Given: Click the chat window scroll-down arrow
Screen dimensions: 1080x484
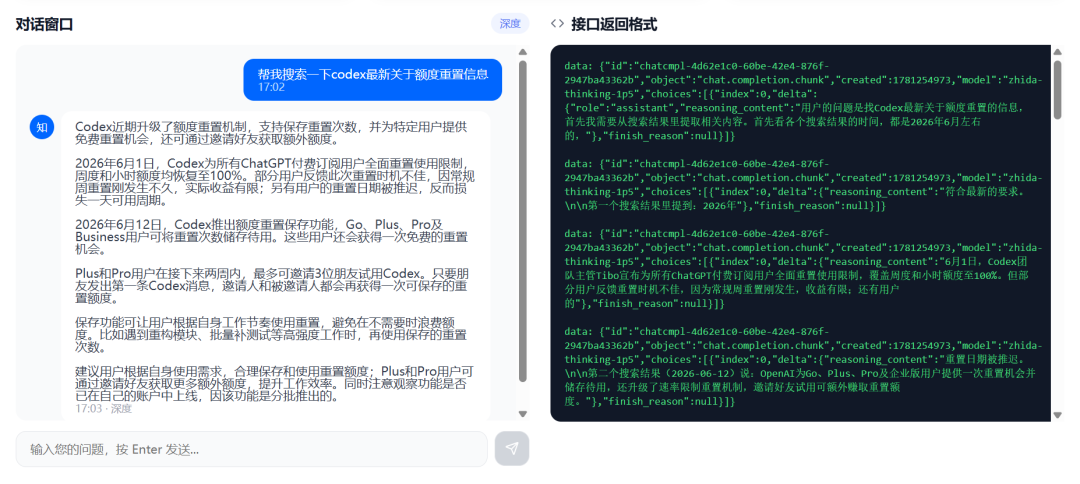Looking at the screenshot, I should 523,414.
